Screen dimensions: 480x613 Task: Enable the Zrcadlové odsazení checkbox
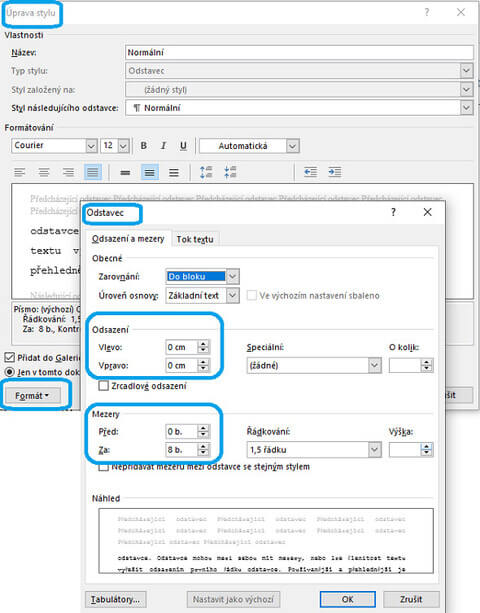pyautogui.click(x=104, y=386)
